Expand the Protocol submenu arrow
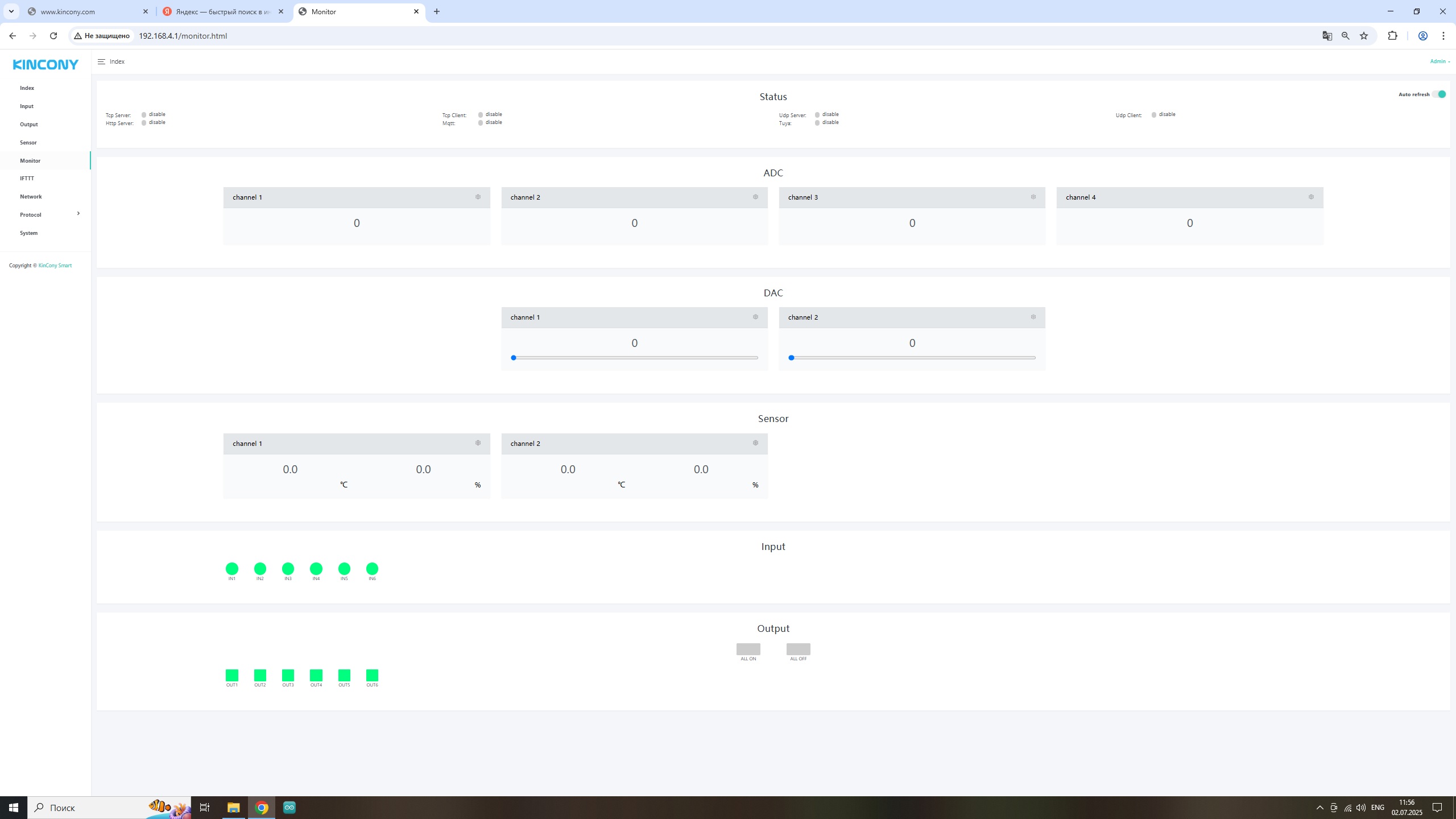 78,214
